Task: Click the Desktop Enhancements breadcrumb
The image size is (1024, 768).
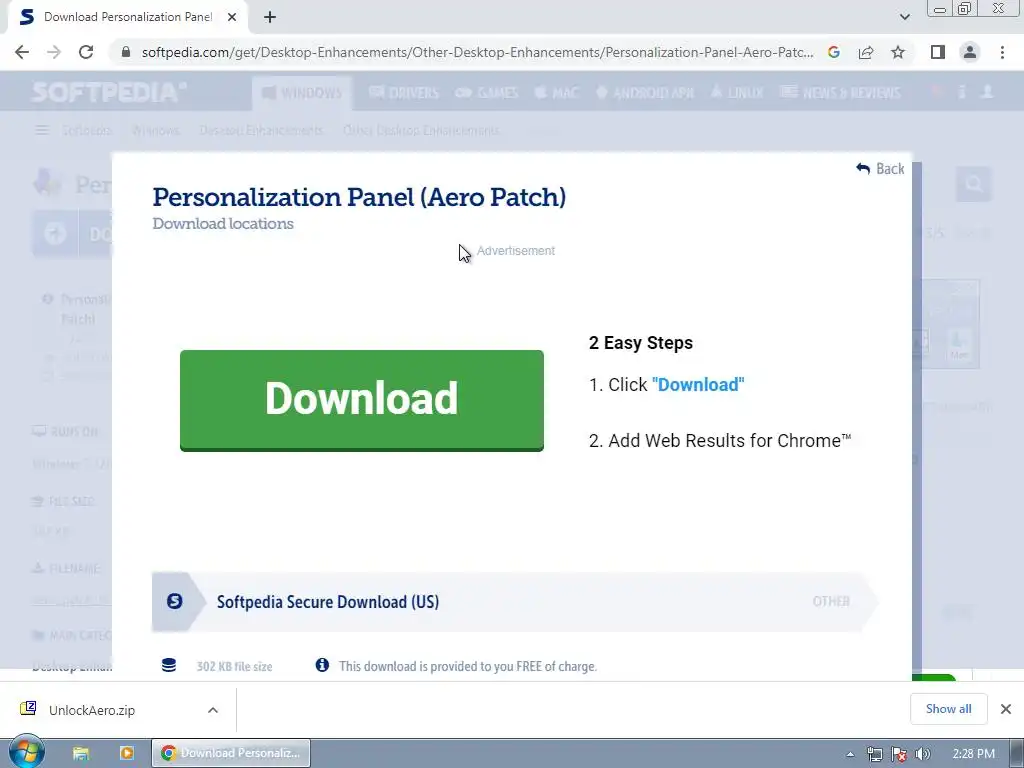Action: click(261, 131)
